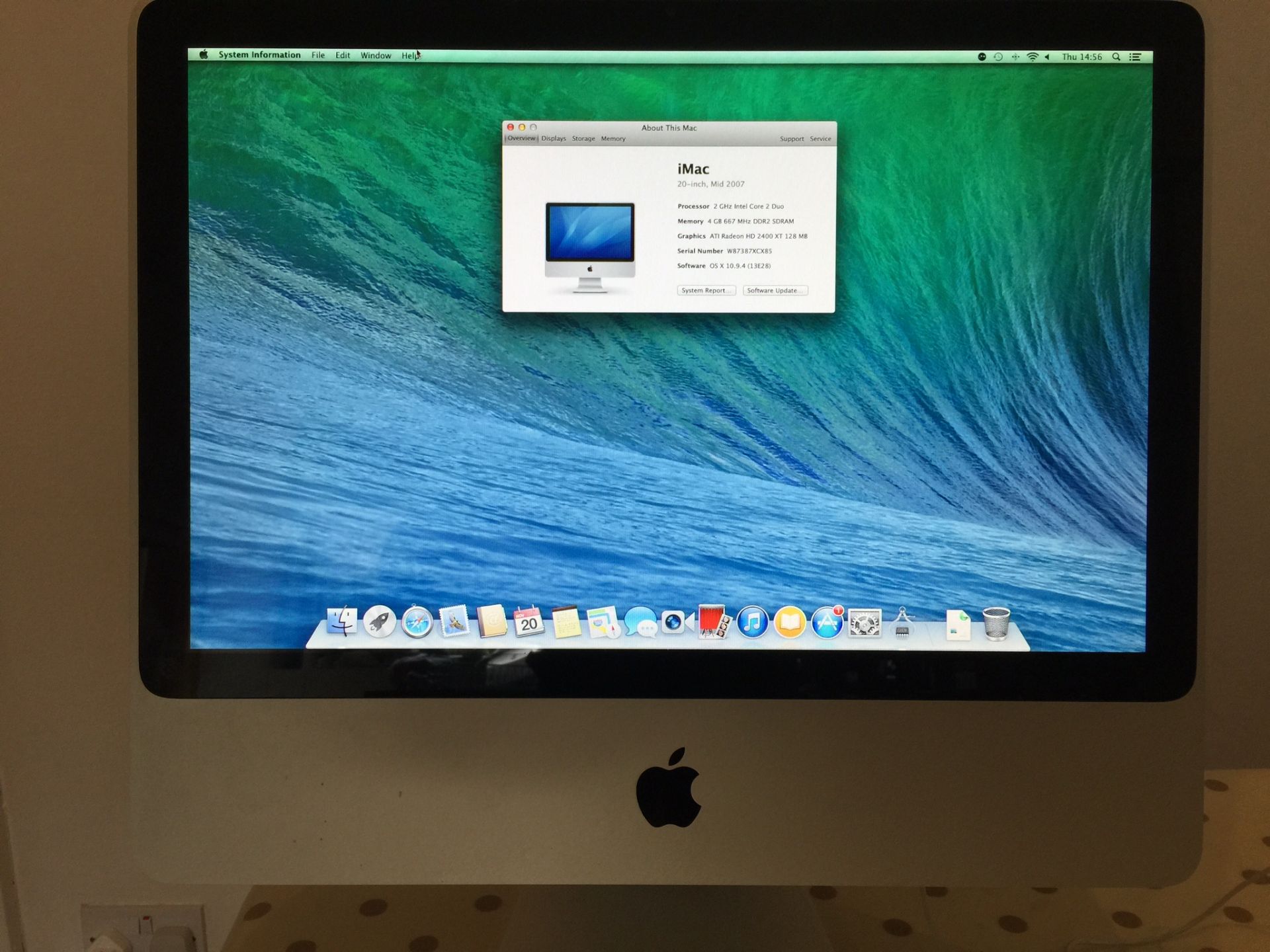Open iBooks orange book icon
1270x952 pixels.
pyautogui.click(x=790, y=622)
